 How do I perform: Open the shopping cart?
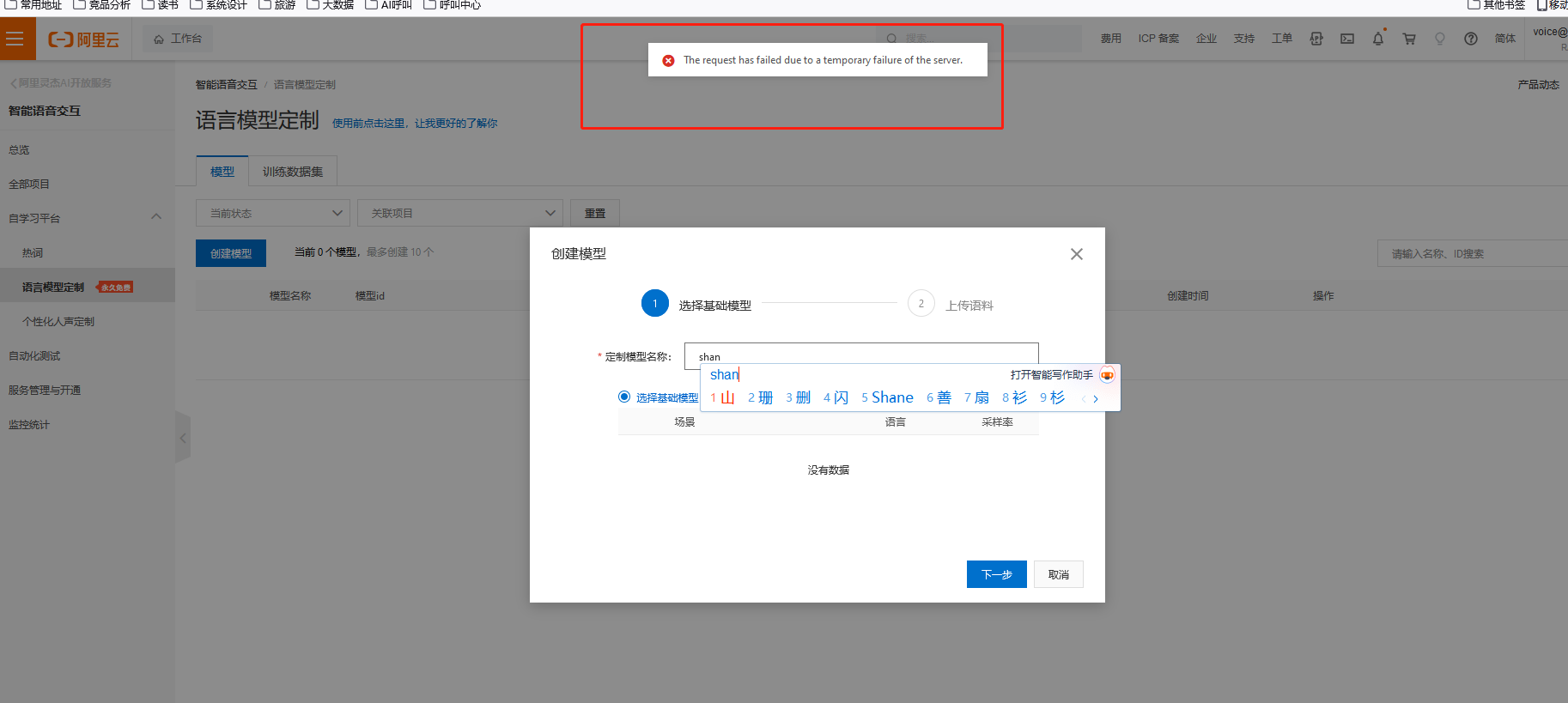point(1409,39)
